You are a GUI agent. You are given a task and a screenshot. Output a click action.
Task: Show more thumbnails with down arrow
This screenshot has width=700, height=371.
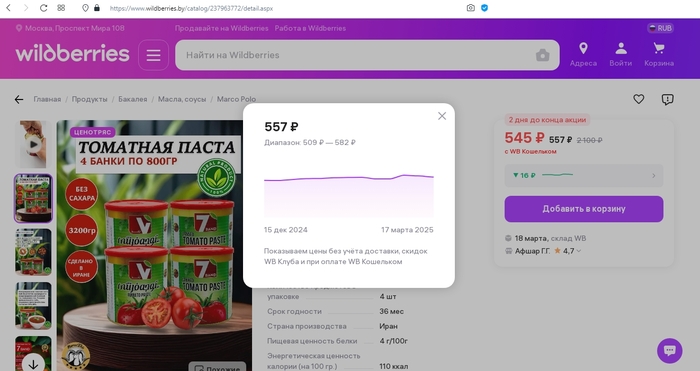click(33, 363)
